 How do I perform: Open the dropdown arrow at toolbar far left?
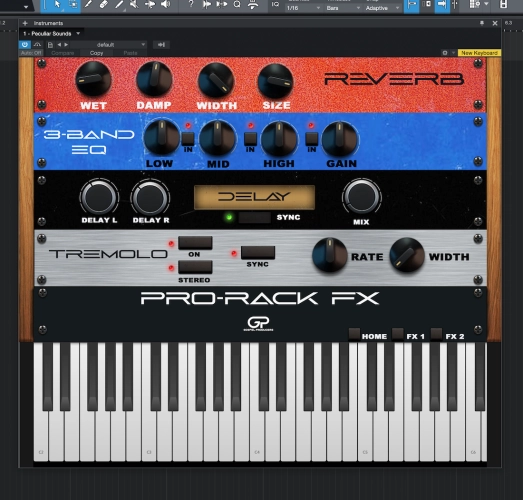click(26, 6)
